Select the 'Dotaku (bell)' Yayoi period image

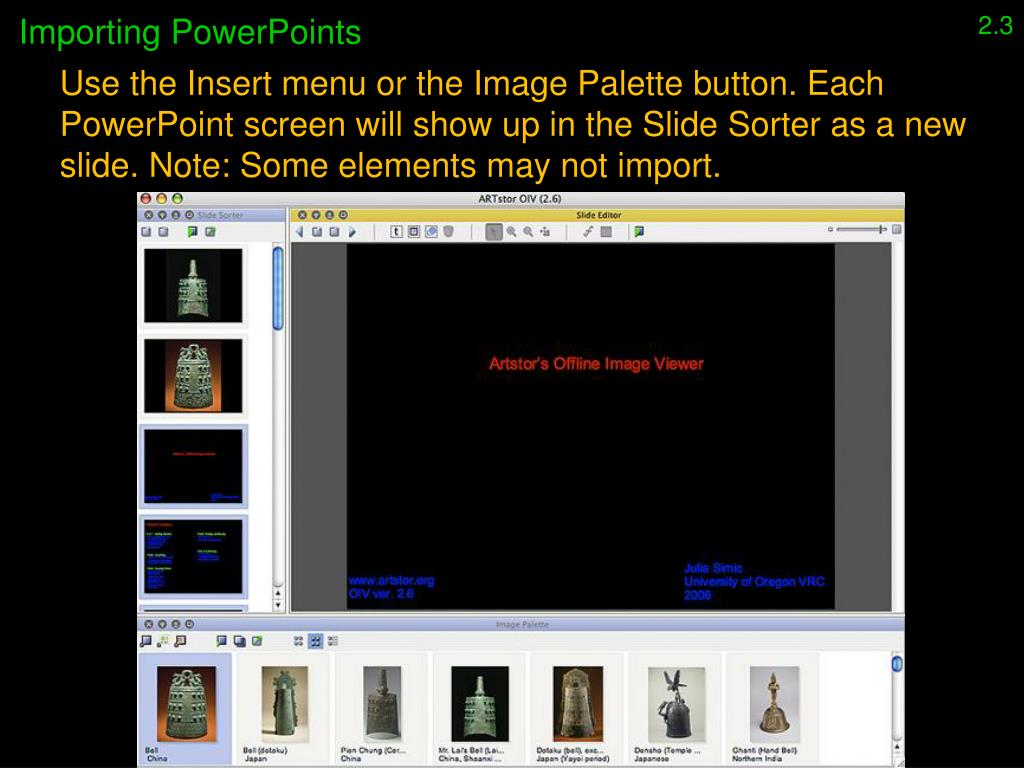[578, 709]
